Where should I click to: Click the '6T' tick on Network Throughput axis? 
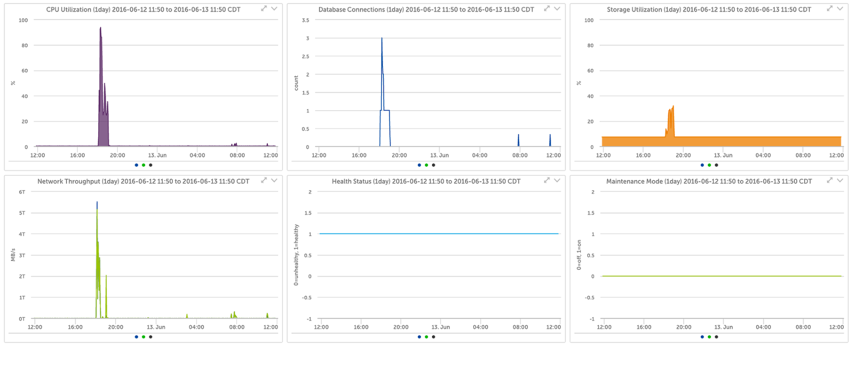point(22,192)
